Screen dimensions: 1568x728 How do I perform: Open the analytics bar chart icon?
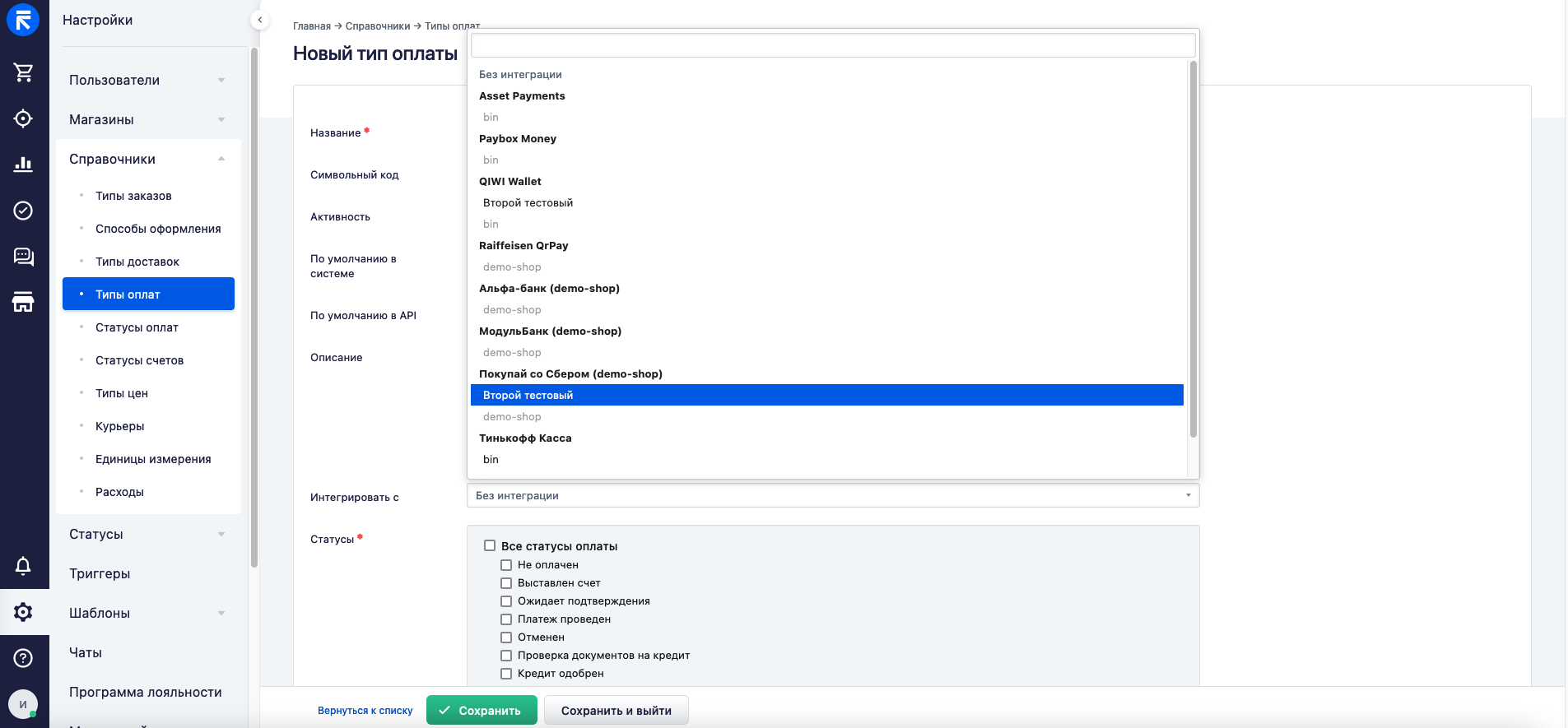(x=23, y=165)
